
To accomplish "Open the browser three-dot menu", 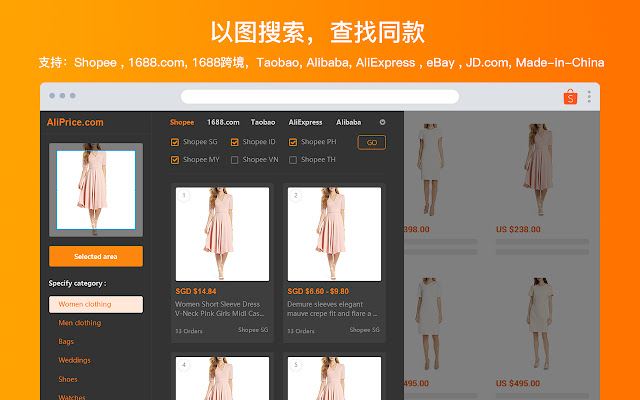I will (x=589, y=97).
